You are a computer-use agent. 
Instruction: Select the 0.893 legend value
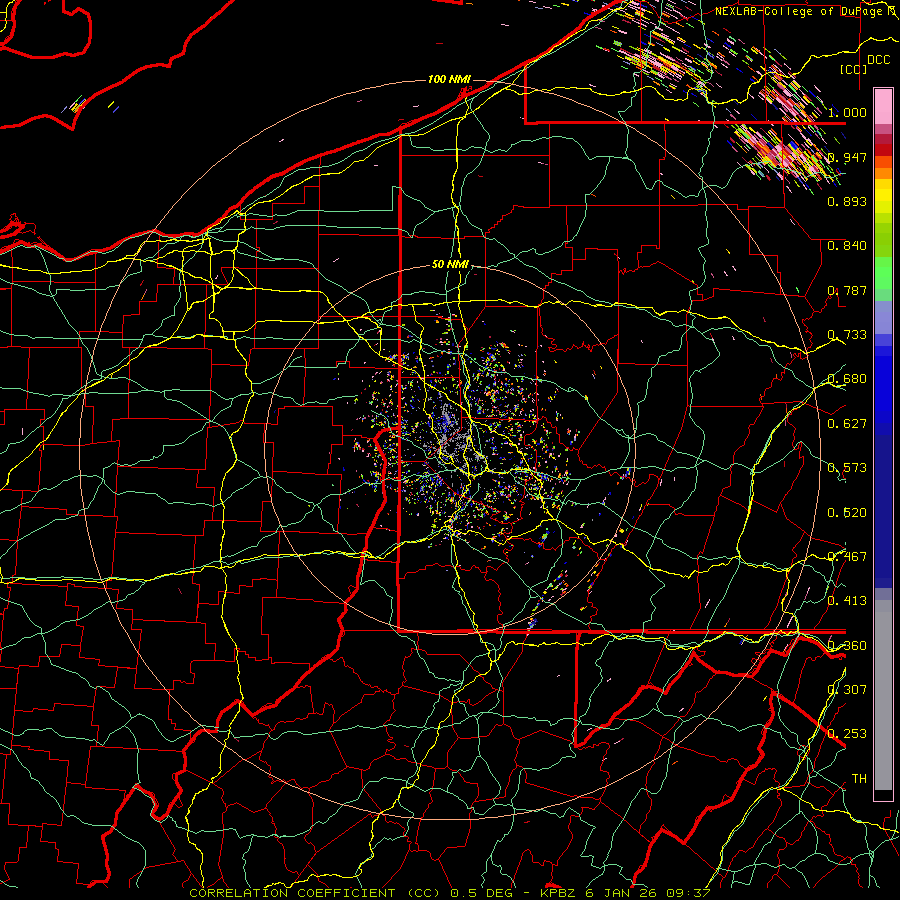847,201
